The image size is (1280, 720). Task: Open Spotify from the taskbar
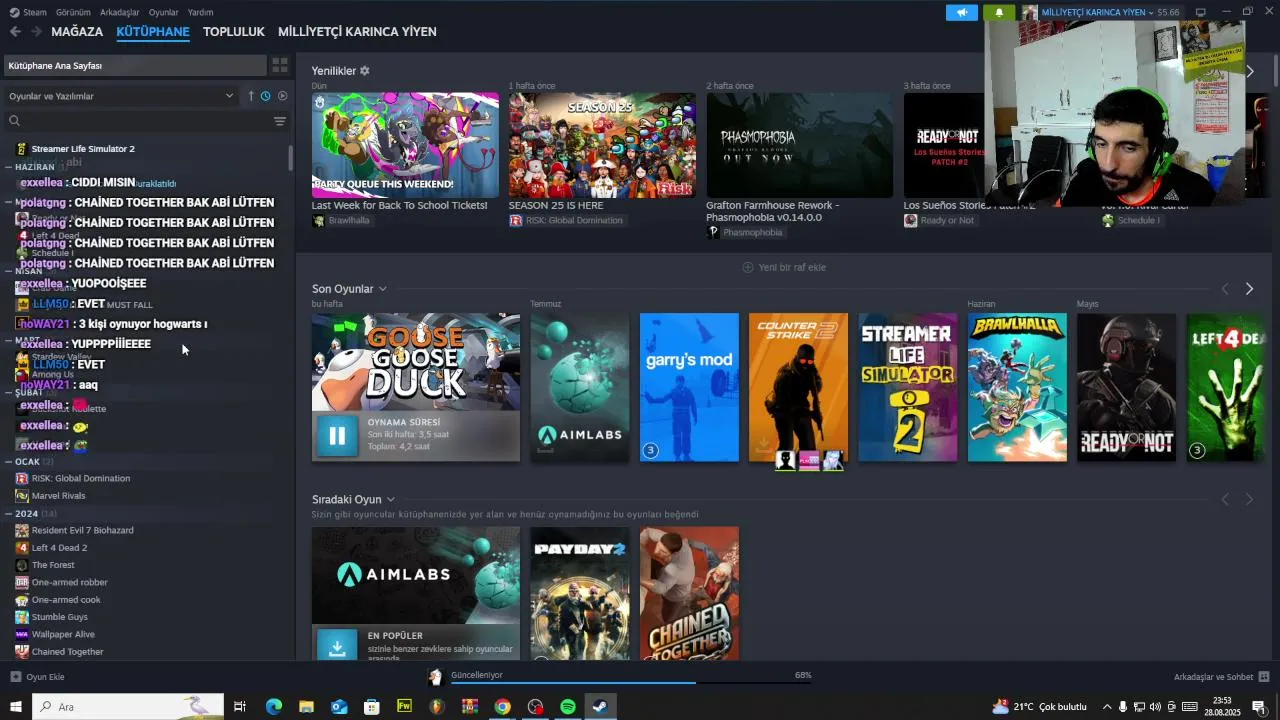click(x=567, y=706)
